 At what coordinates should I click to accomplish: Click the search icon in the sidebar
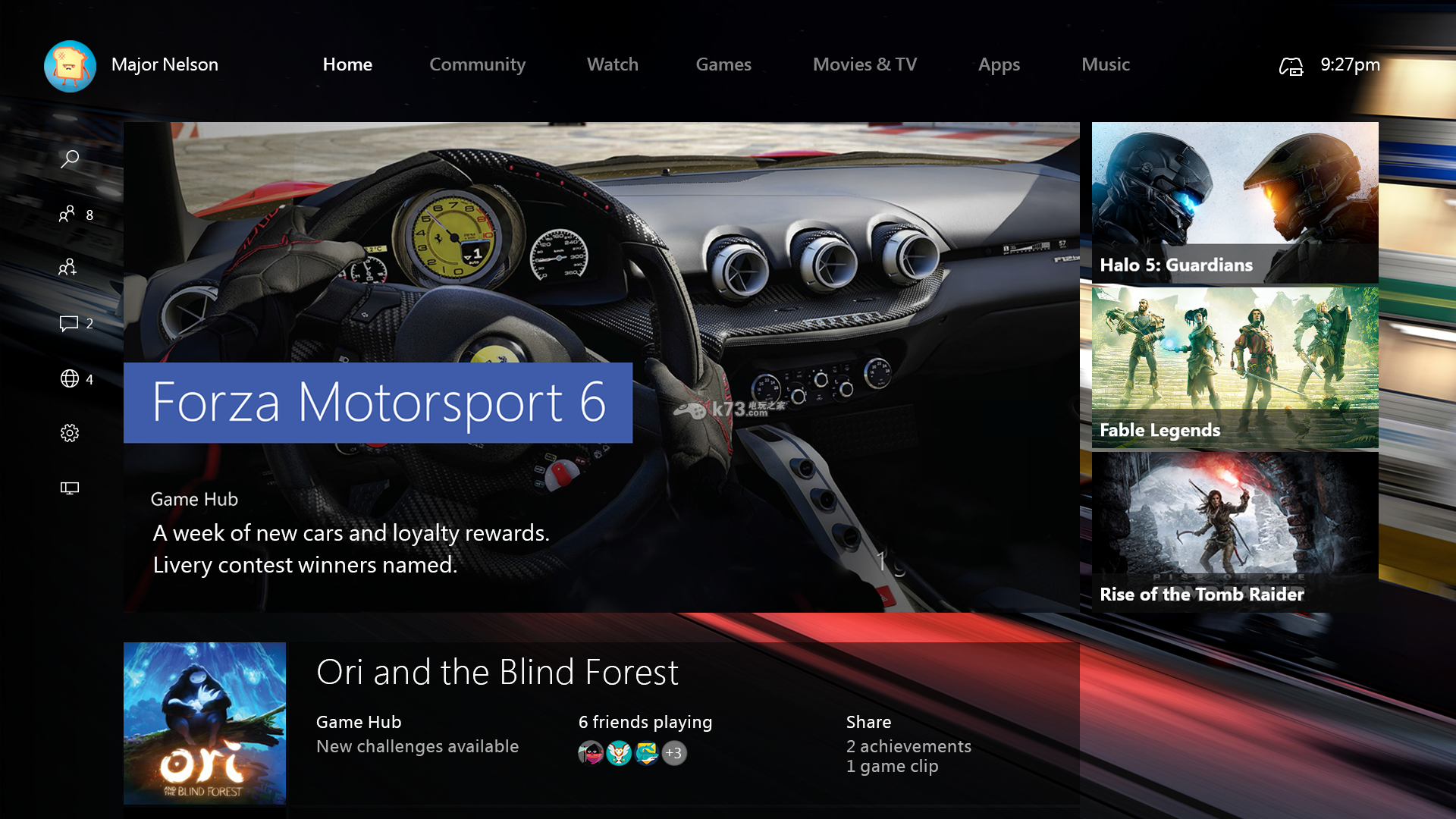(x=70, y=159)
